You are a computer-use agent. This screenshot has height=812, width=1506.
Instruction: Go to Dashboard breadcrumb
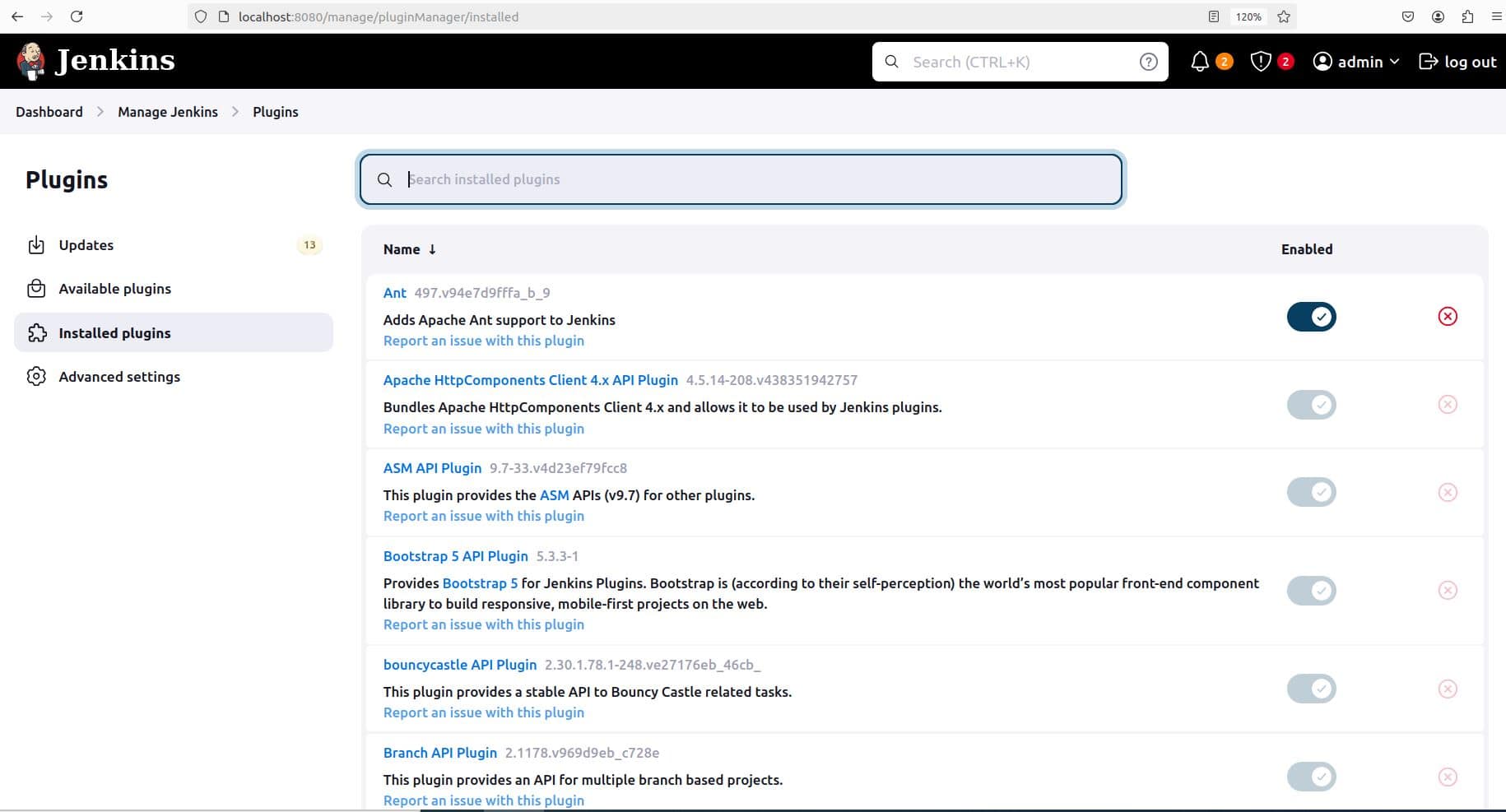tap(49, 112)
